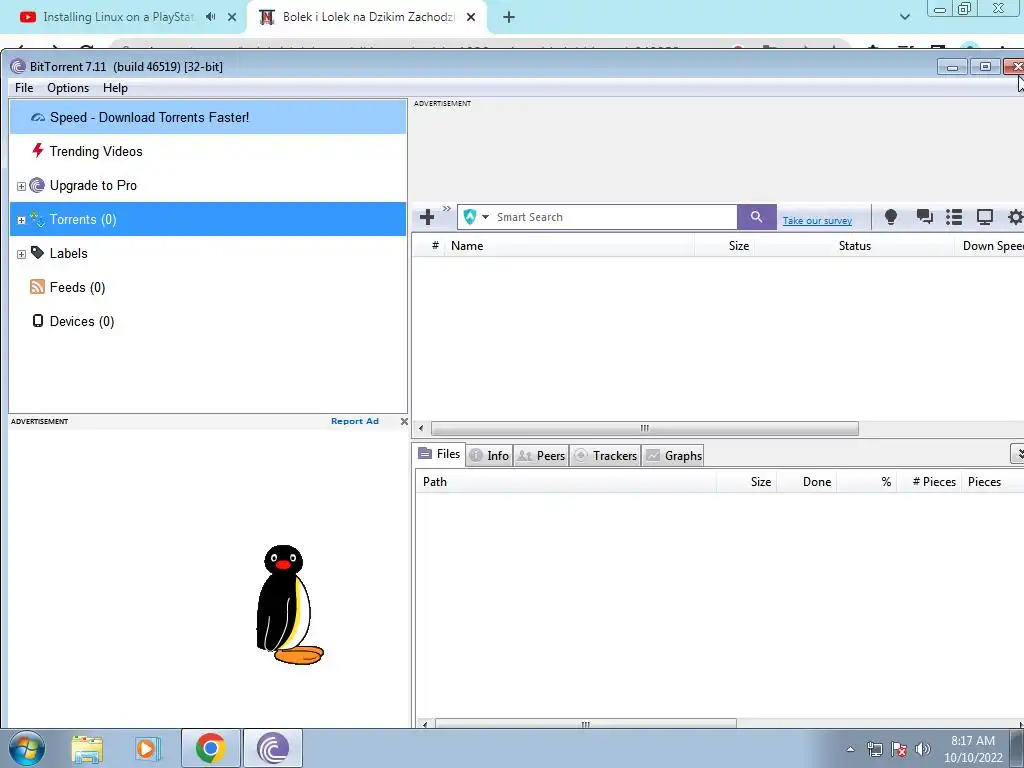The width and height of the screenshot is (1024, 768).
Task: Collapse the detail pane chevron button
Action: pos(1017,453)
